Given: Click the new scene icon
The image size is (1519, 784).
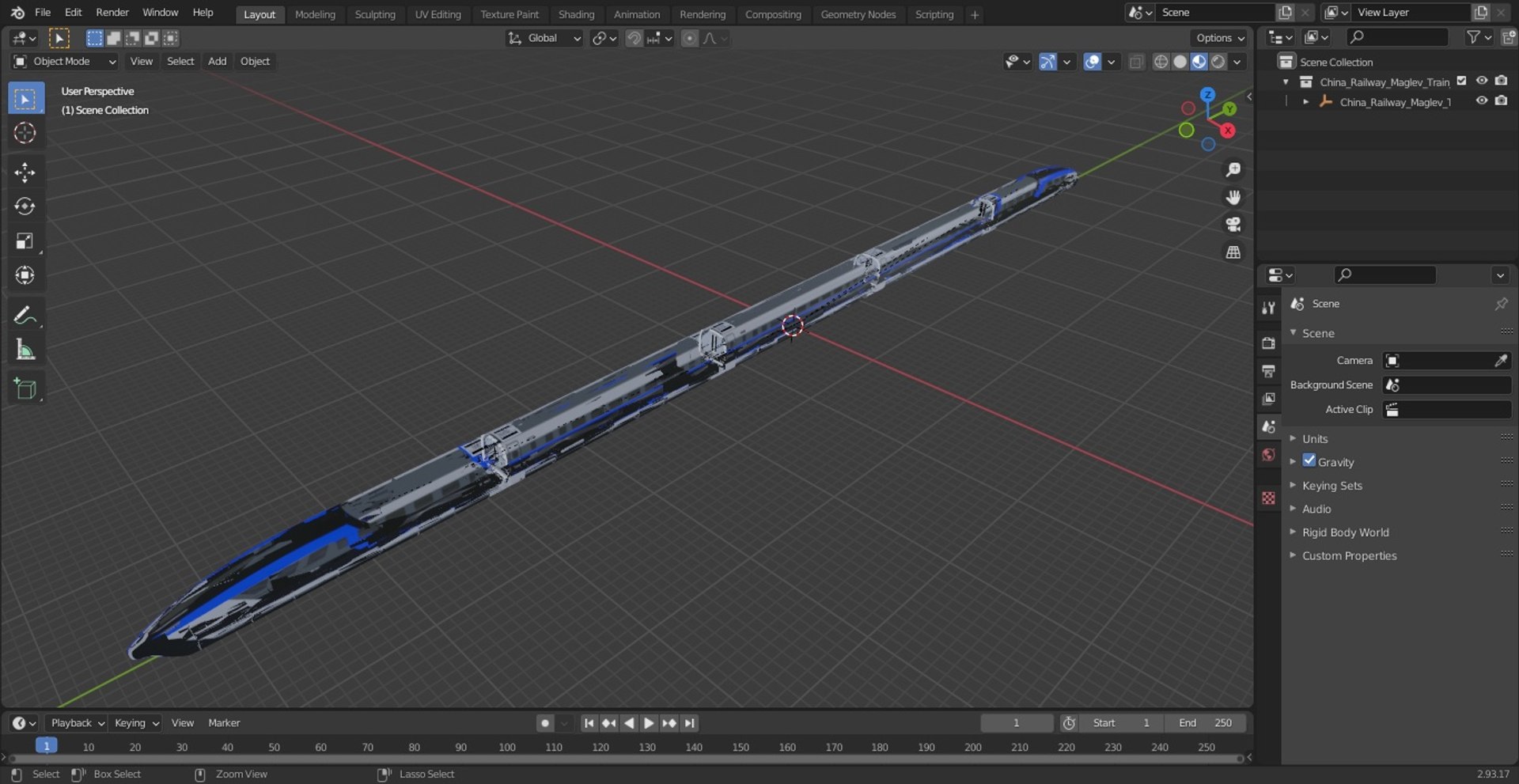Looking at the screenshot, I should pos(1285,13).
